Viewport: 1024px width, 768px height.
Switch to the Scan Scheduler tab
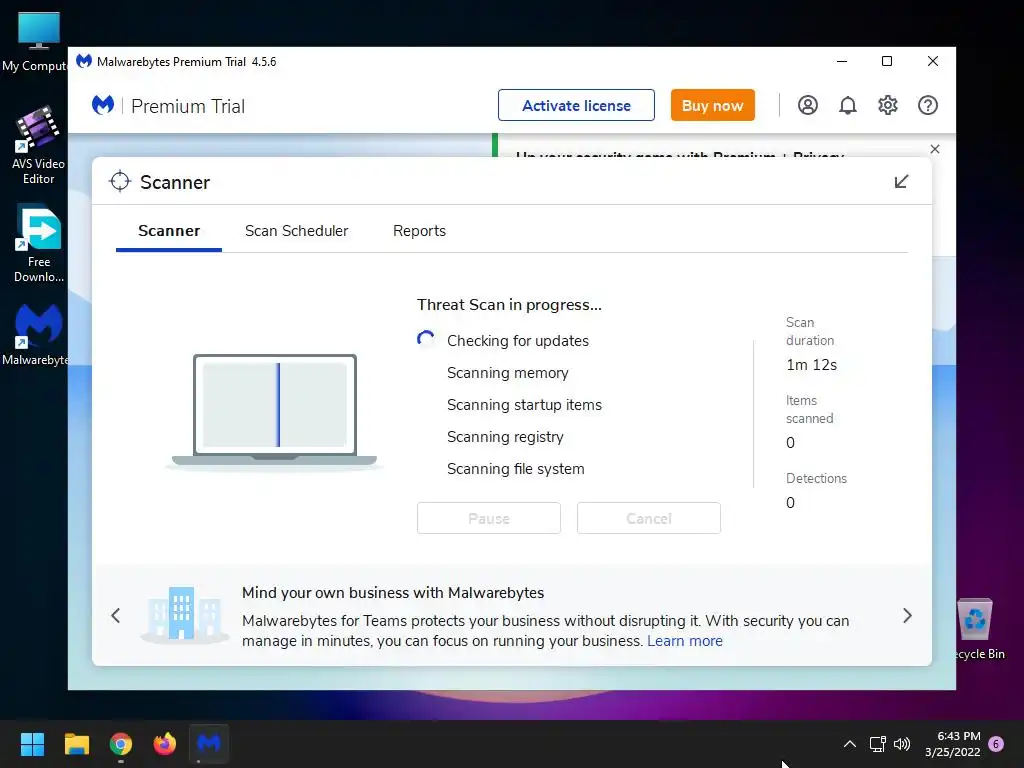pyautogui.click(x=296, y=231)
